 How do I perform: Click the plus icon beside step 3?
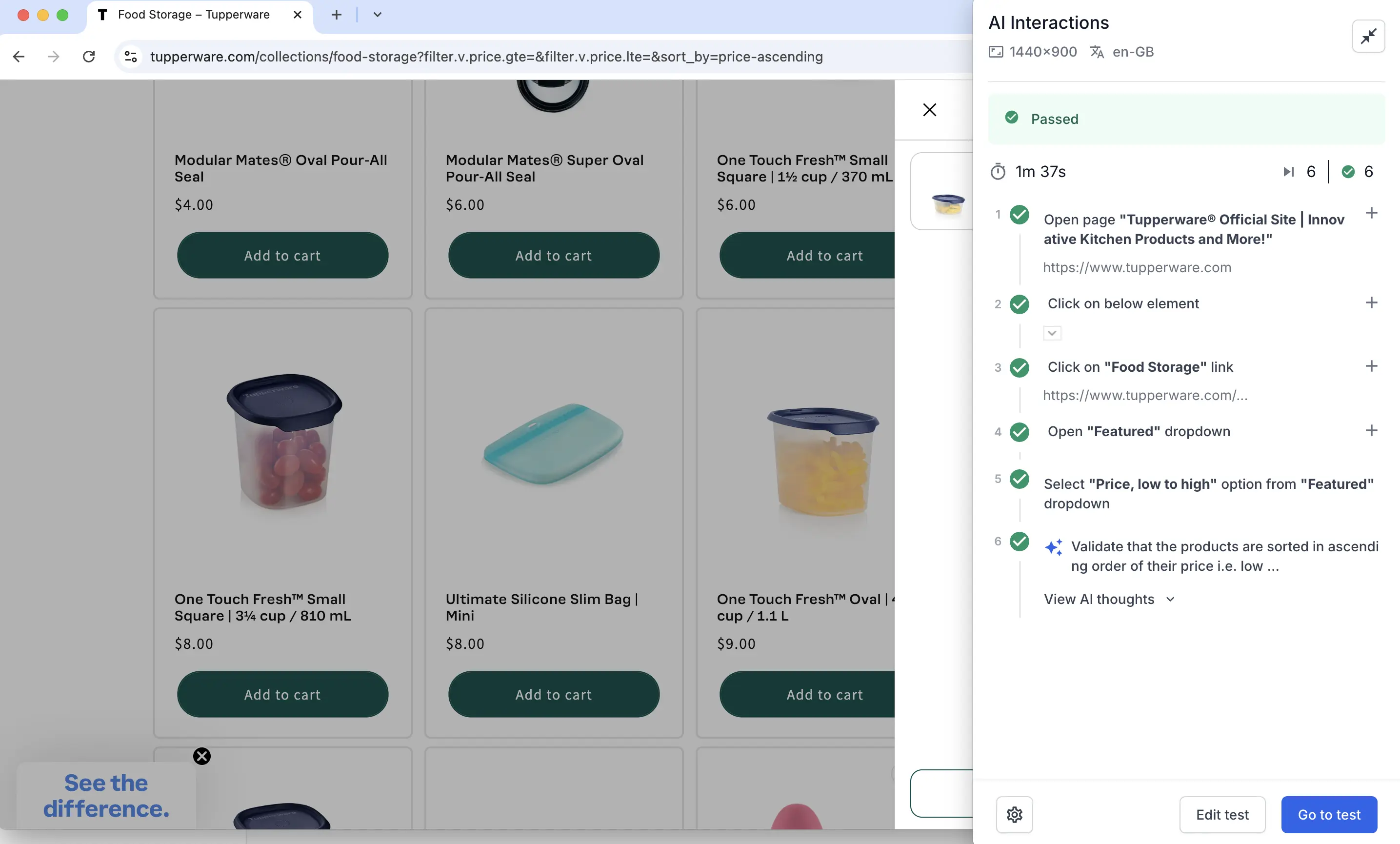click(x=1371, y=366)
